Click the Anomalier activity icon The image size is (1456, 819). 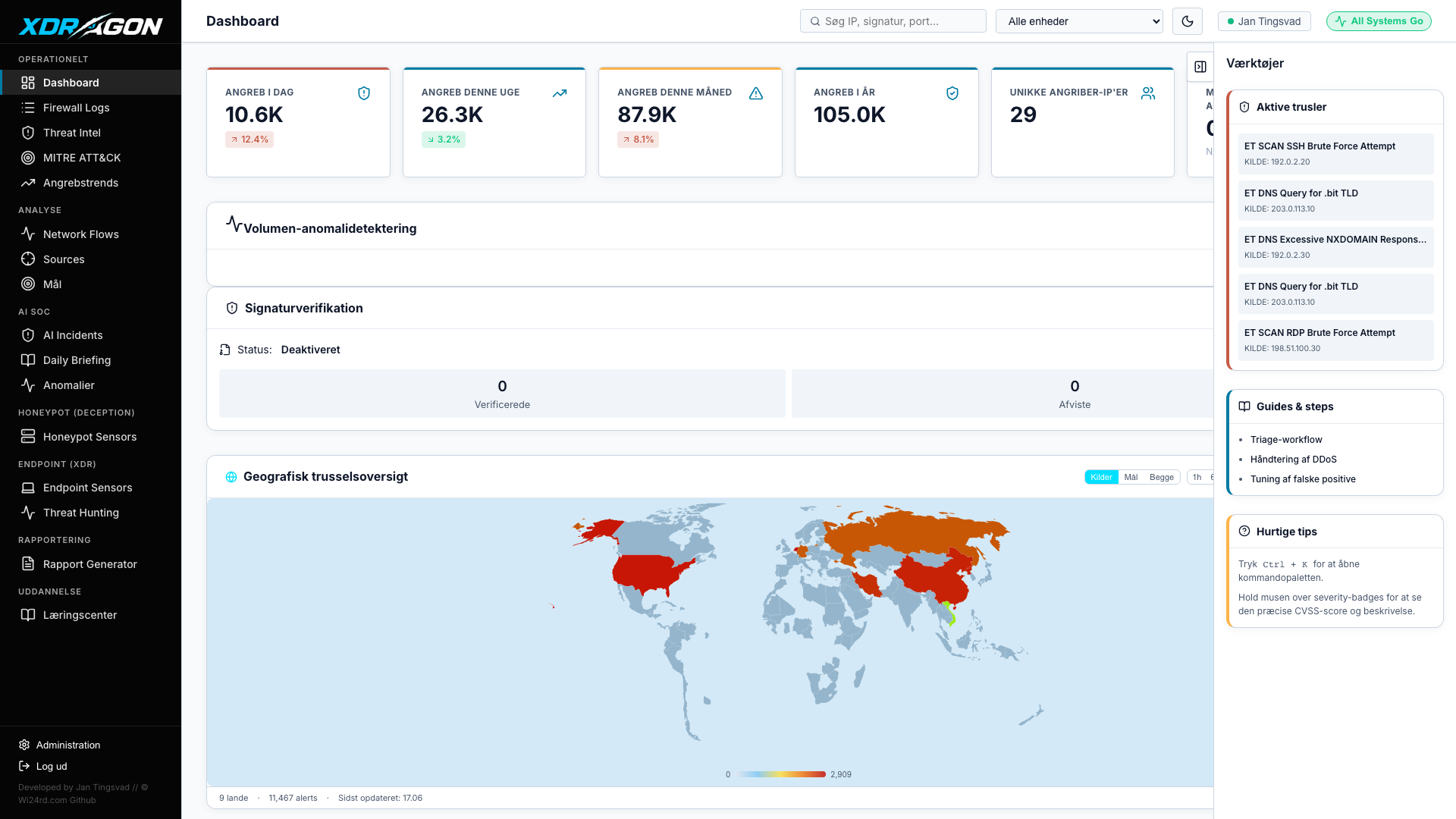tap(28, 385)
